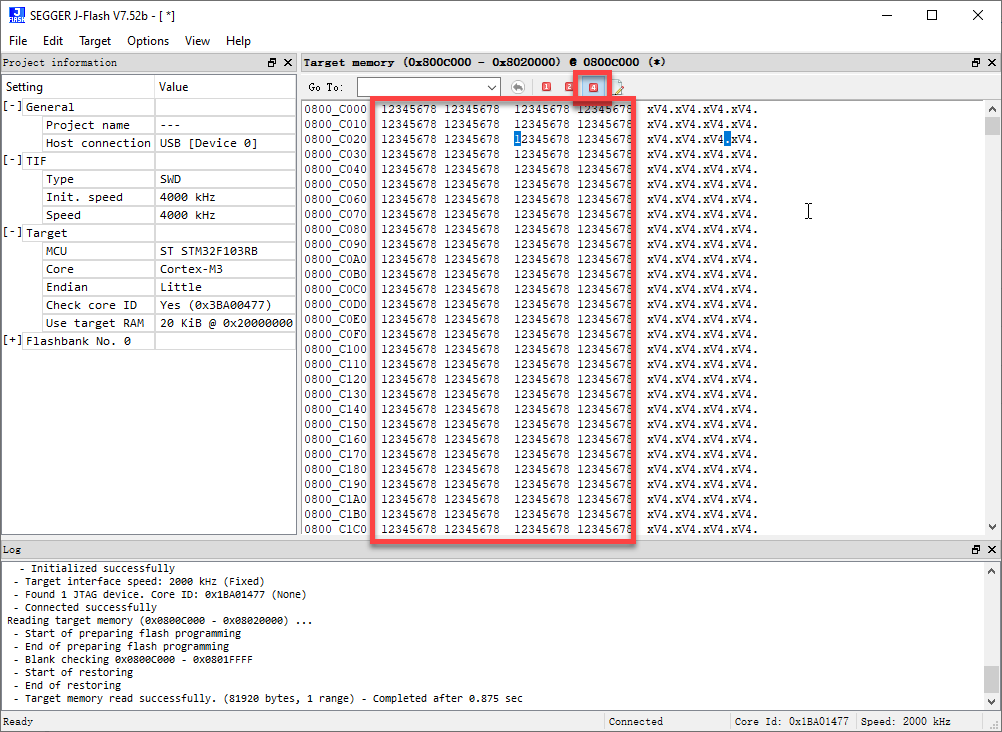This screenshot has width=1002, height=732.
Task: Float the Log panel
Action: (976, 550)
